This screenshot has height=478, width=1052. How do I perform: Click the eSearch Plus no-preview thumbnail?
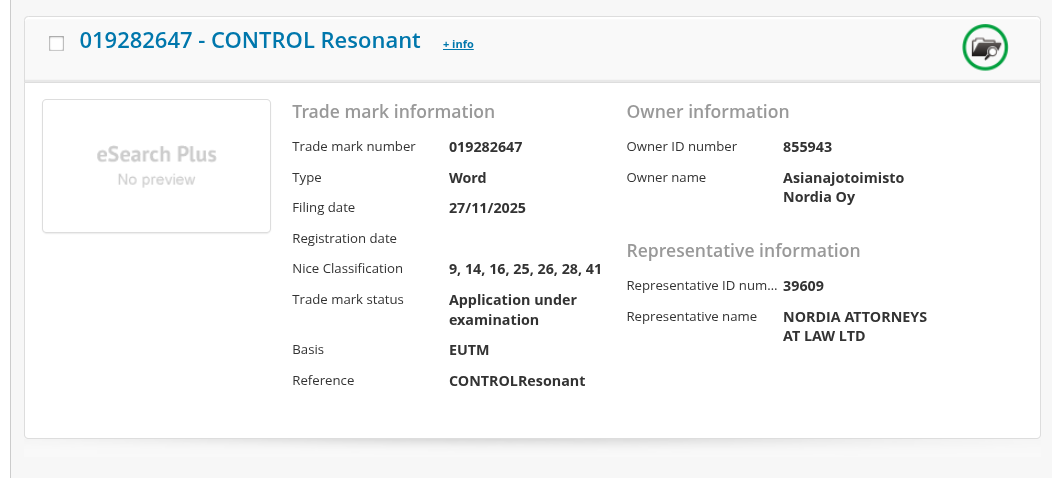156,166
